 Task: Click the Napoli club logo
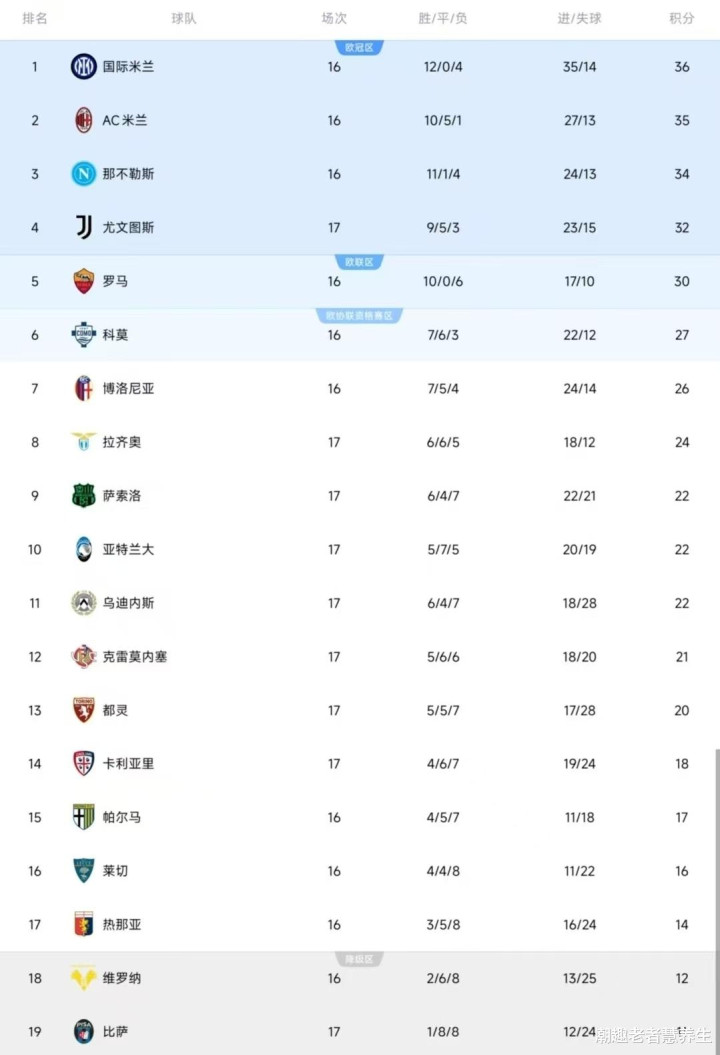tap(84, 174)
